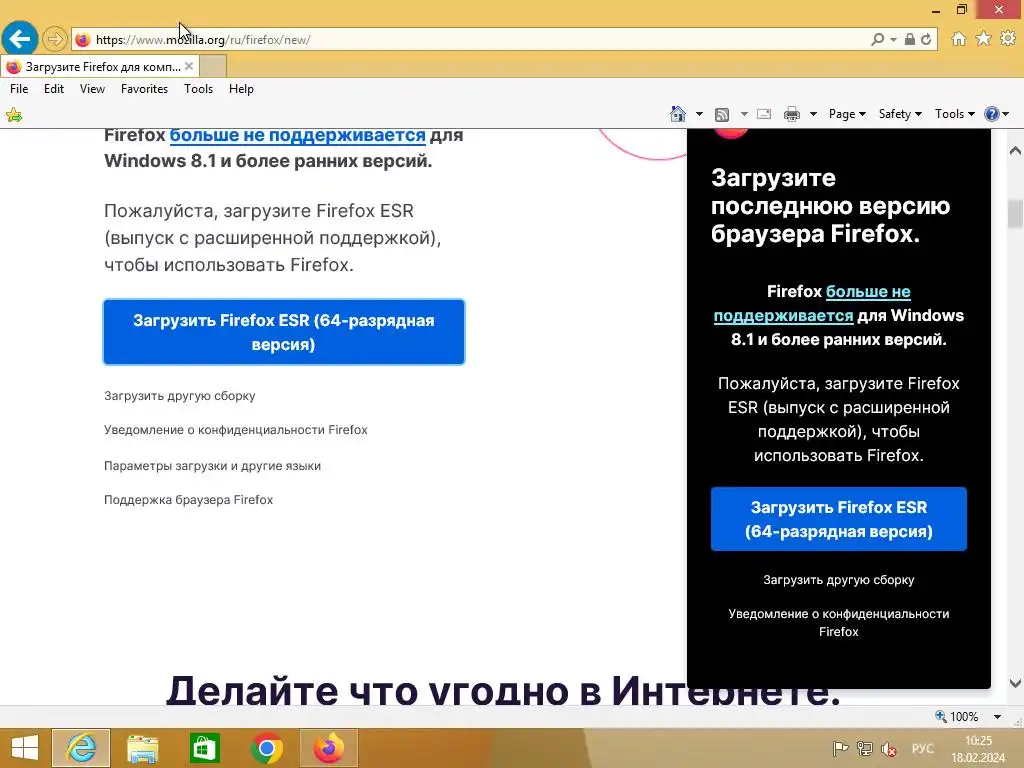The image size is (1024, 768).
Task: Click the Forward navigation arrow
Action: coord(55,39)
